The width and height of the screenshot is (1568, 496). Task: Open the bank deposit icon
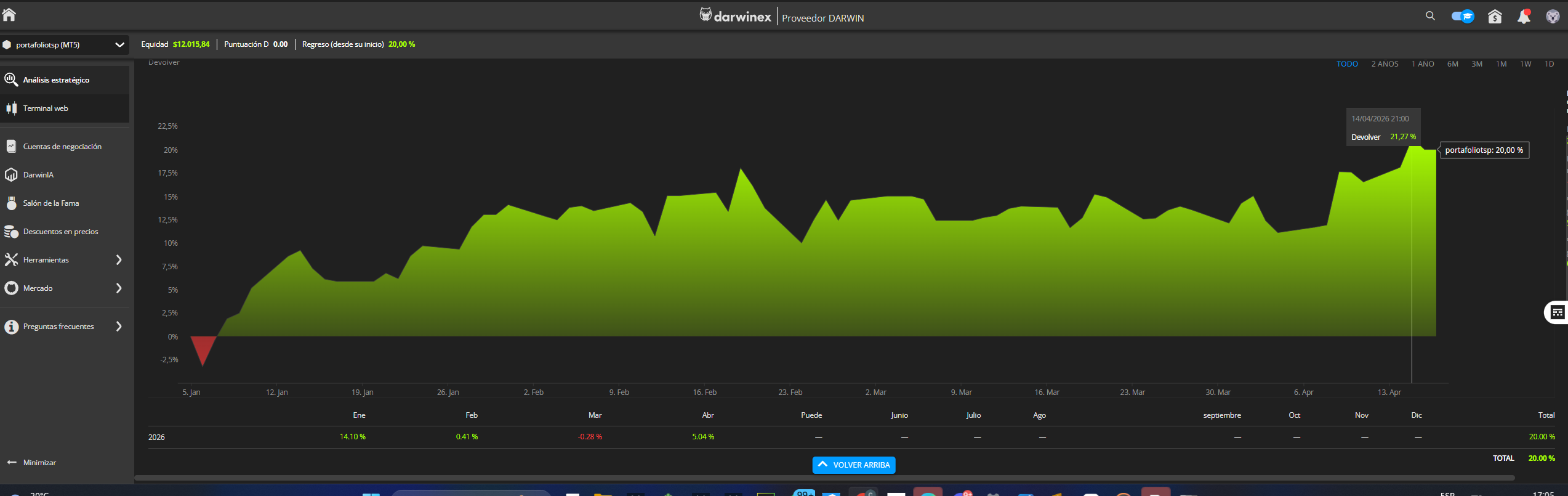pos(1495,17)
